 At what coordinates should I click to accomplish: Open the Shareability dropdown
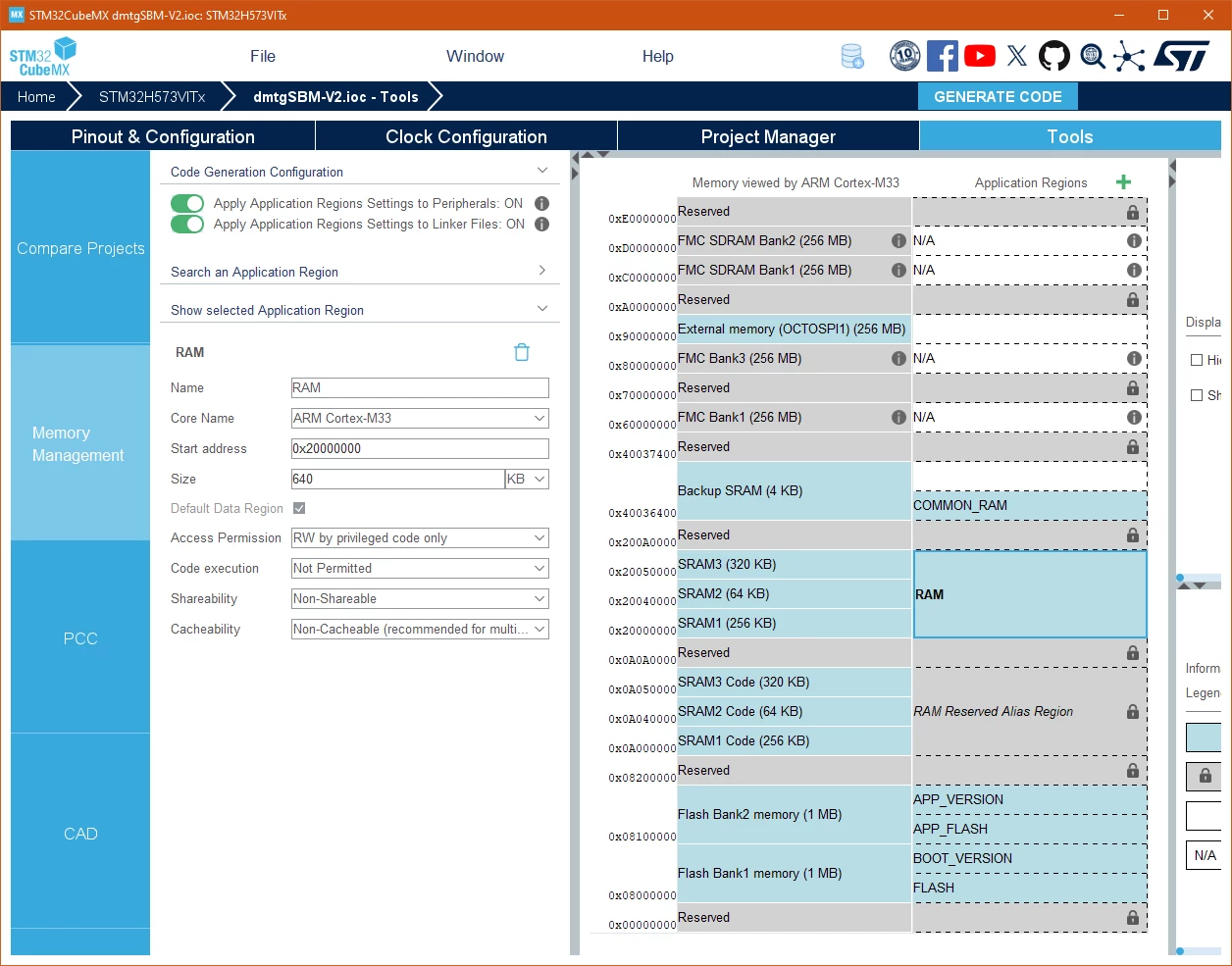pyautogui.click(x=420, y=598)
